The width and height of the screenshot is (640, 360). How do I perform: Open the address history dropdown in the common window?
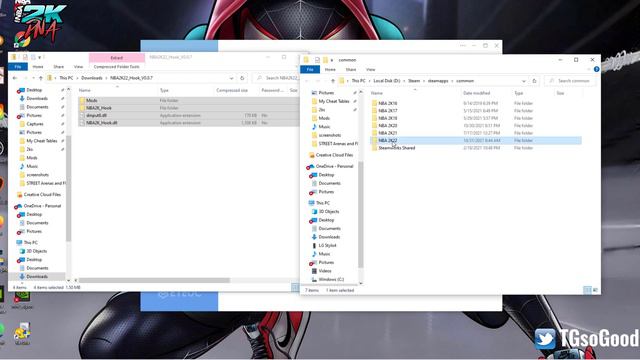[x=524, y=81]
